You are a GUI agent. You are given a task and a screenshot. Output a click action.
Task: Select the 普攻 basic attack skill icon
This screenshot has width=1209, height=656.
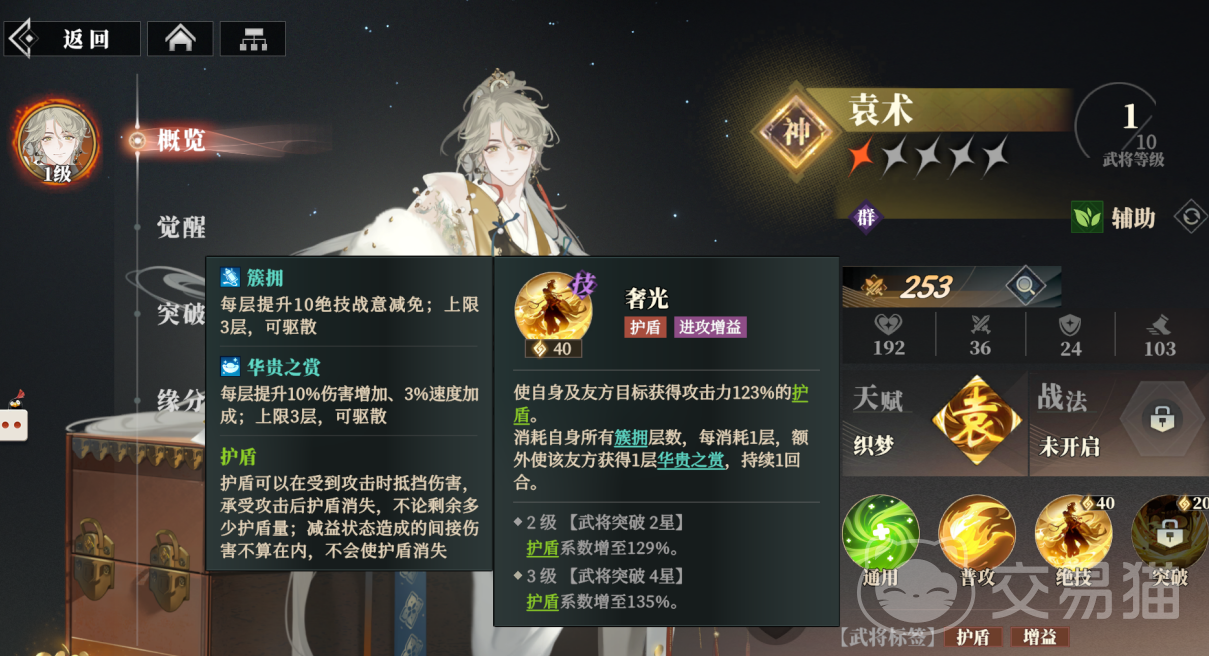[977, 534]
